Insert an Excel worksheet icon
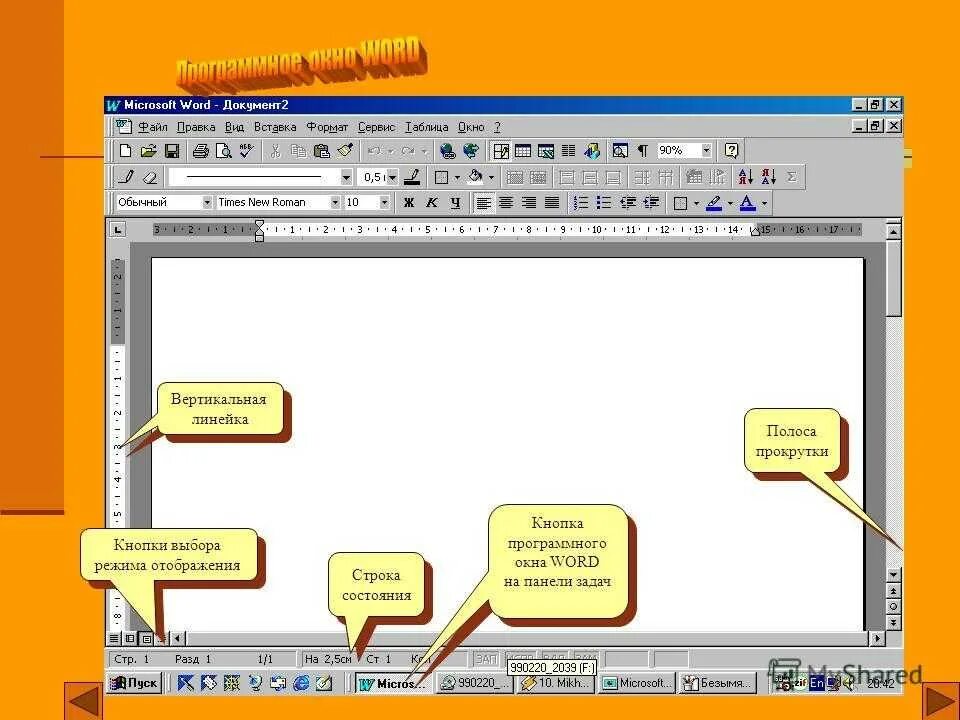 tap(546, 151)
